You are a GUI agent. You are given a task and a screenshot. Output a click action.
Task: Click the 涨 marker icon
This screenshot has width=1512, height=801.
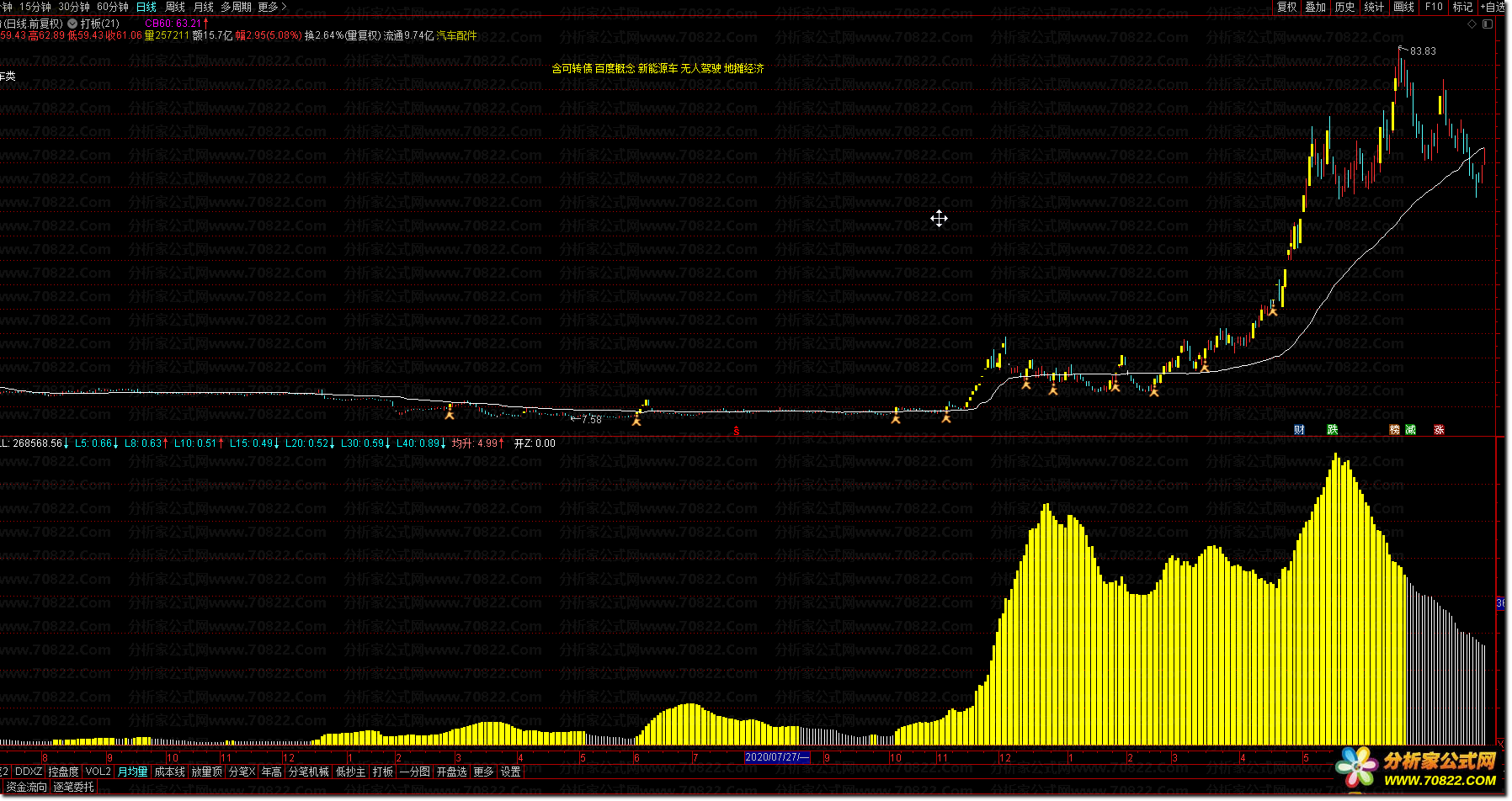pos(1440,430)
